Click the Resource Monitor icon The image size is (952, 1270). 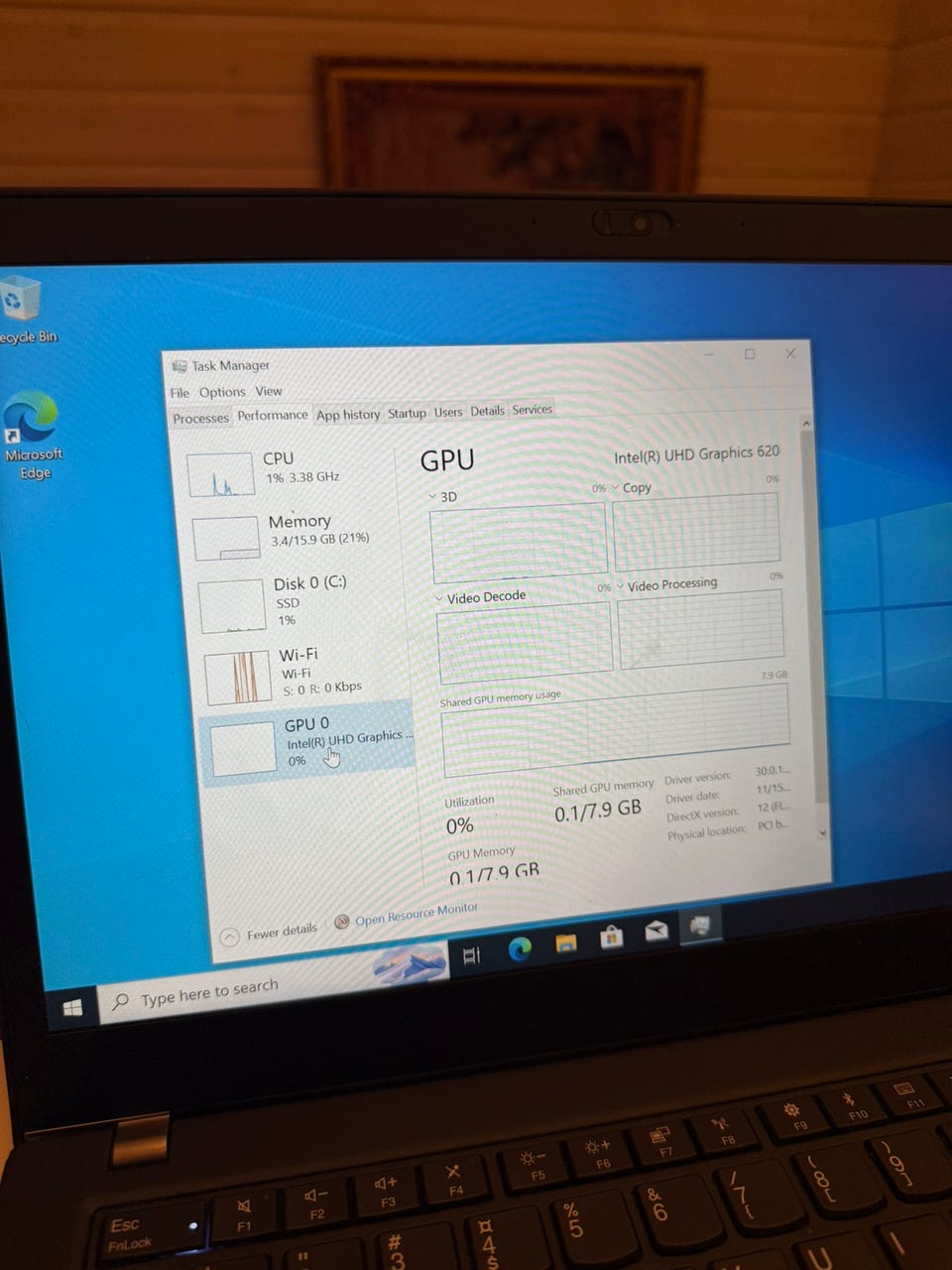[x=342, y=922]
